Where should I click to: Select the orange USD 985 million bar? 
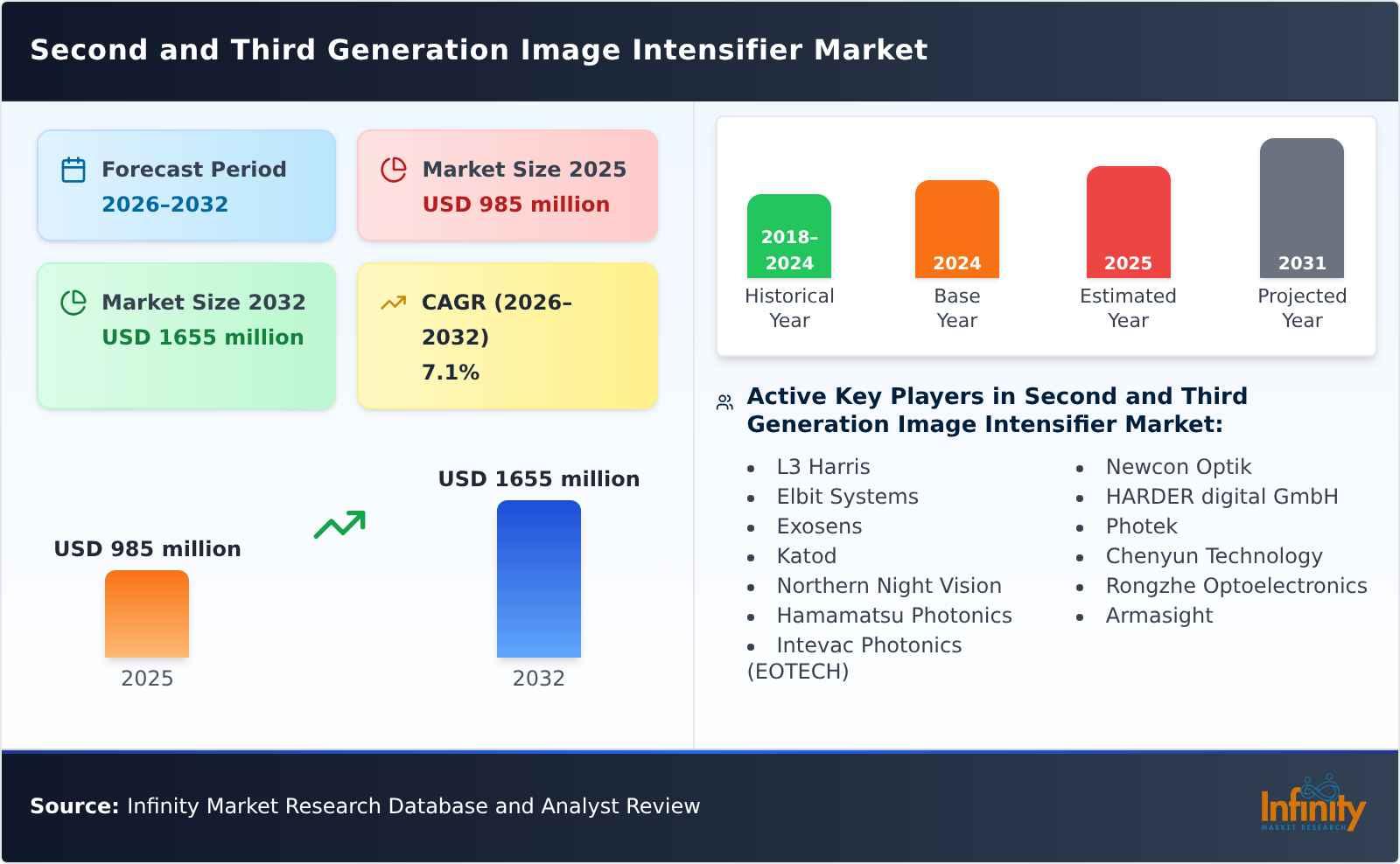(x=146, y=614)
